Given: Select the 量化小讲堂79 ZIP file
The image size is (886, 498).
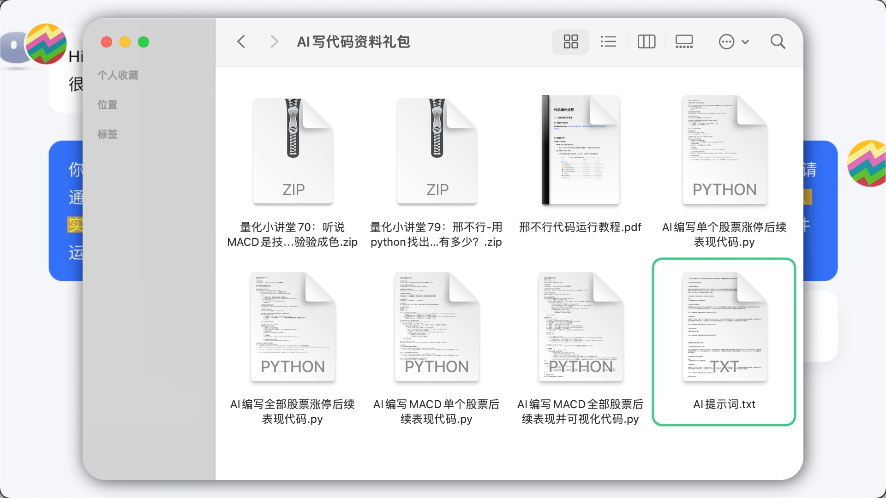Looking at the screenshot, I should tap(437, 150).
